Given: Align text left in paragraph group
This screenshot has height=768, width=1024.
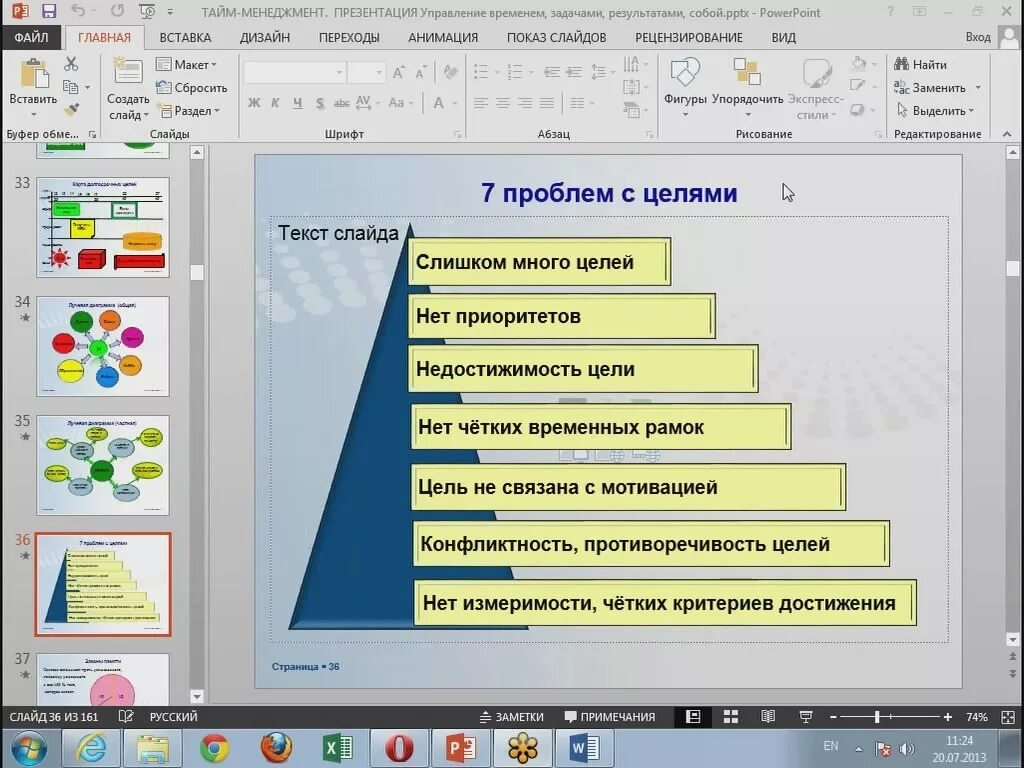Looking at the screenshot, I should click(x=481, y=103).
